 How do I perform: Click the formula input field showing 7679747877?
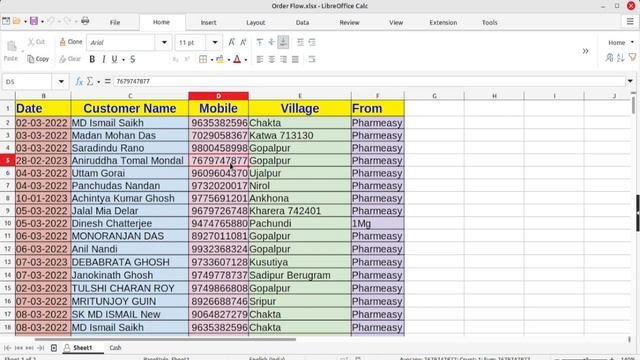[369, 81]
